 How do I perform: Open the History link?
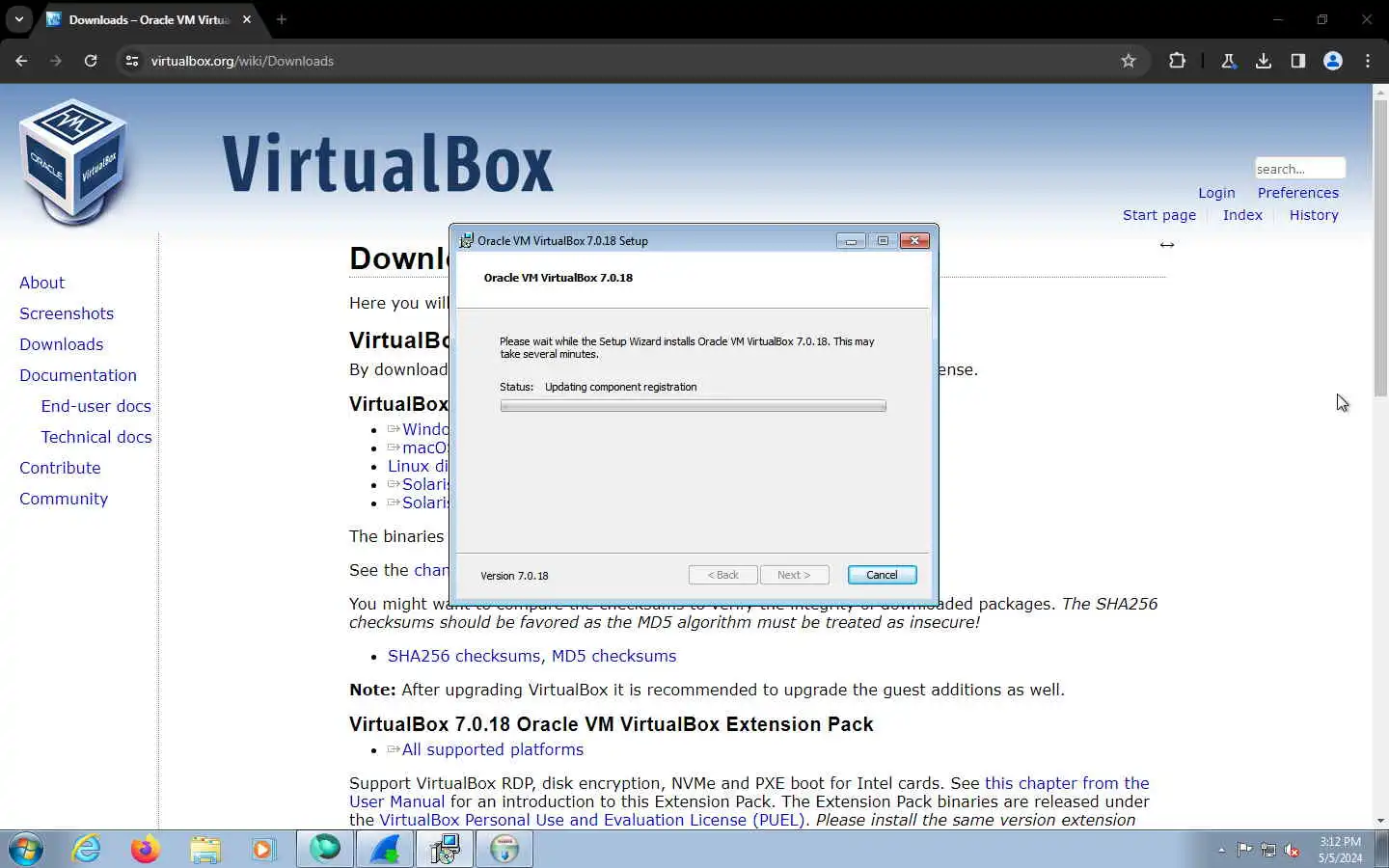click(1314, 215)
